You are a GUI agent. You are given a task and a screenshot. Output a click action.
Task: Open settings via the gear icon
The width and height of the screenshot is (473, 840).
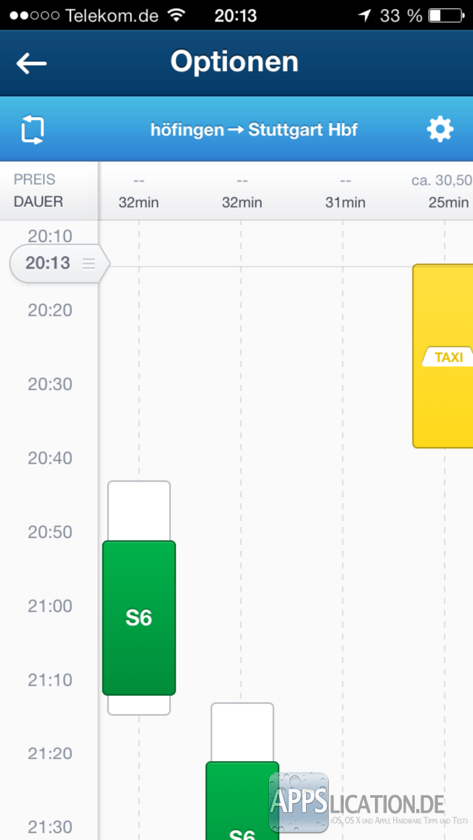coord(440,130)
